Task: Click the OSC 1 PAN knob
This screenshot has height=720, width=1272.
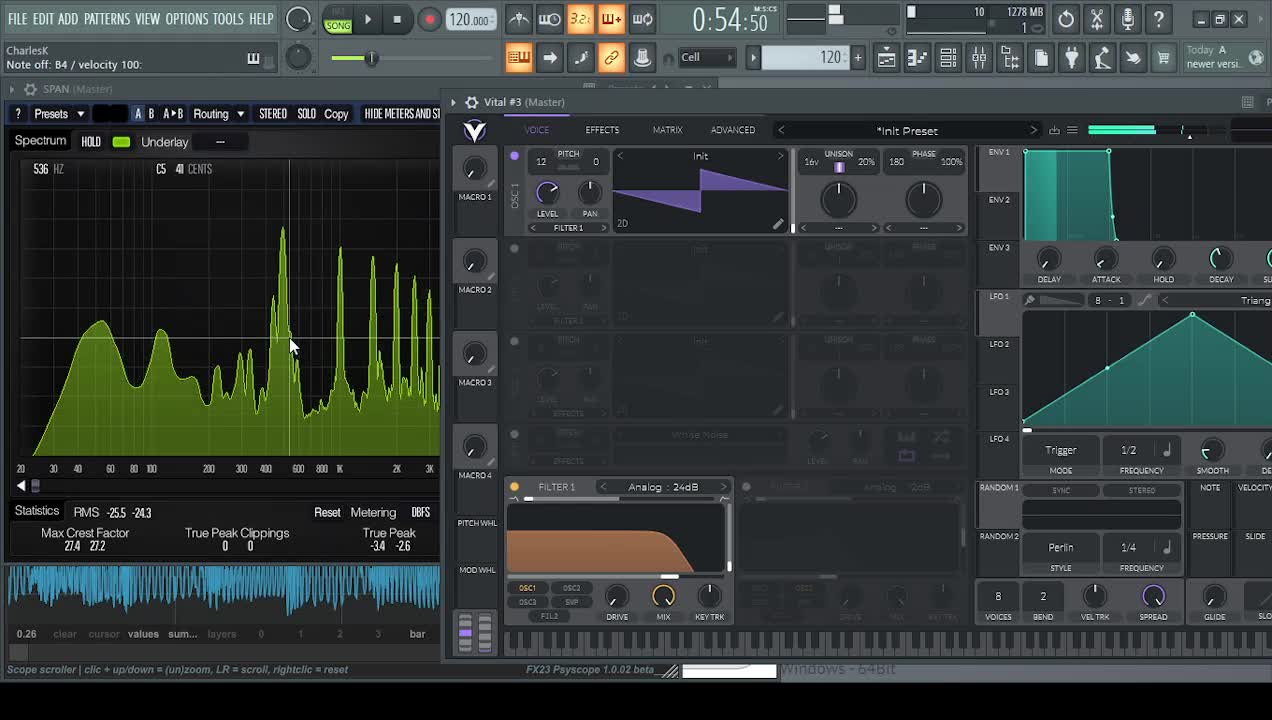Action: click(x=590, y=192)
